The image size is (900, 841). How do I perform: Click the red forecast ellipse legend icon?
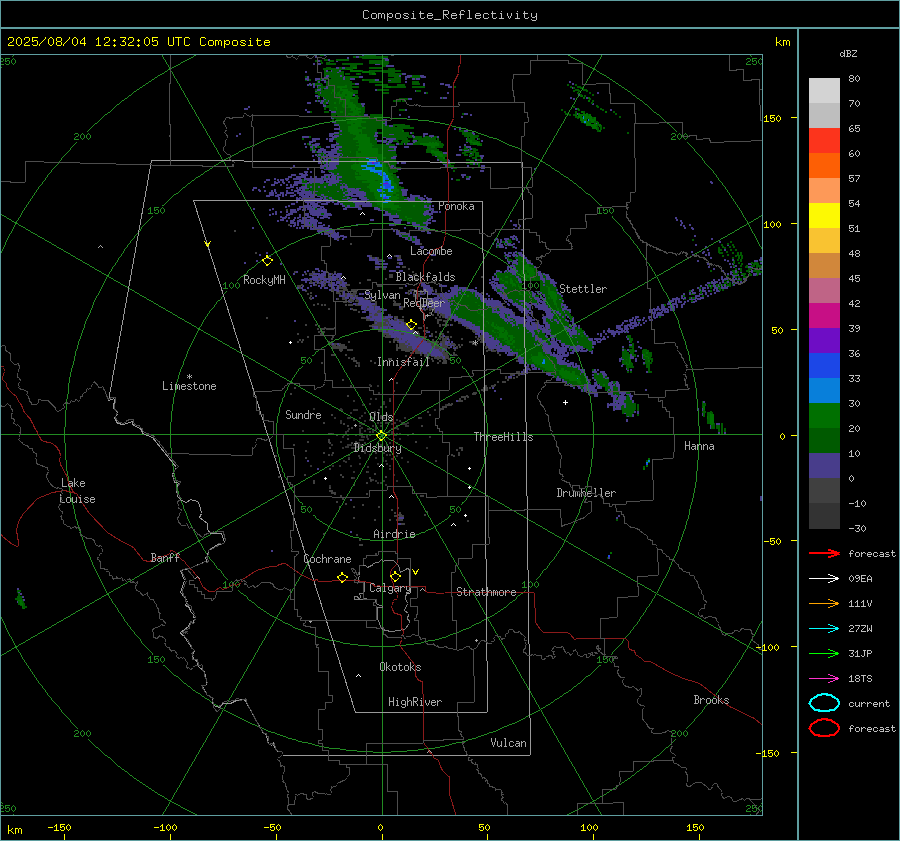[824, 728]
